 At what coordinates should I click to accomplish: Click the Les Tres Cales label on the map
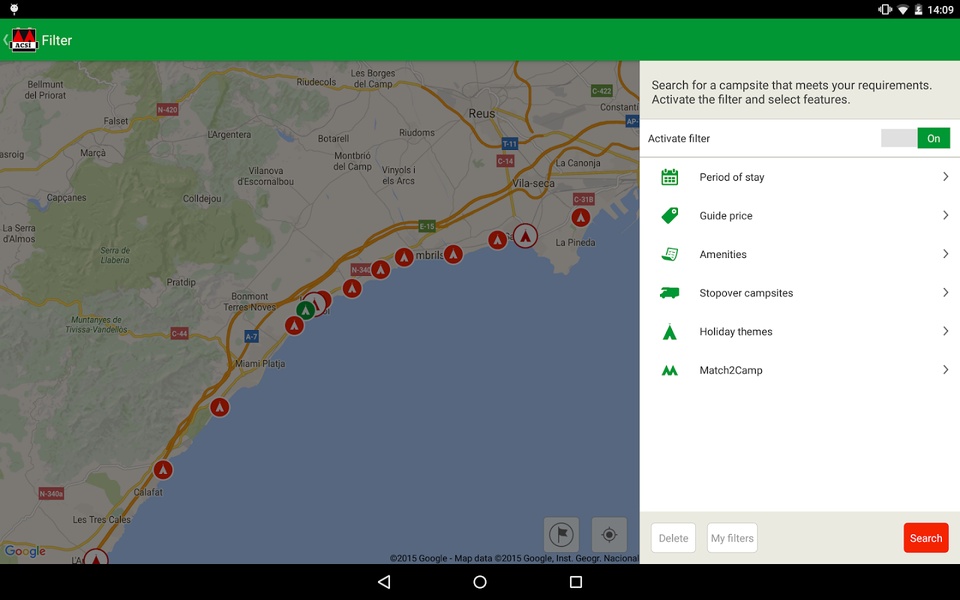102,520
